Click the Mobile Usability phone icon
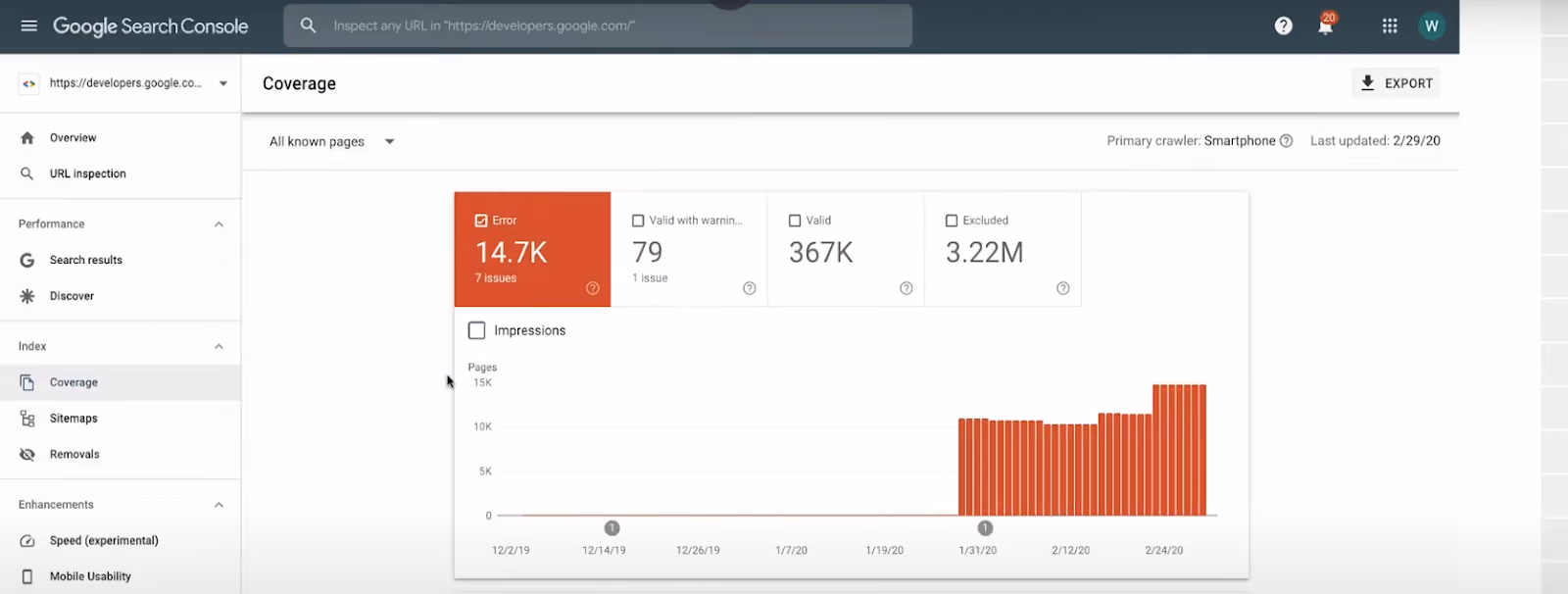Viewport: 1568px width, 594px height. [x=27, y=576]
